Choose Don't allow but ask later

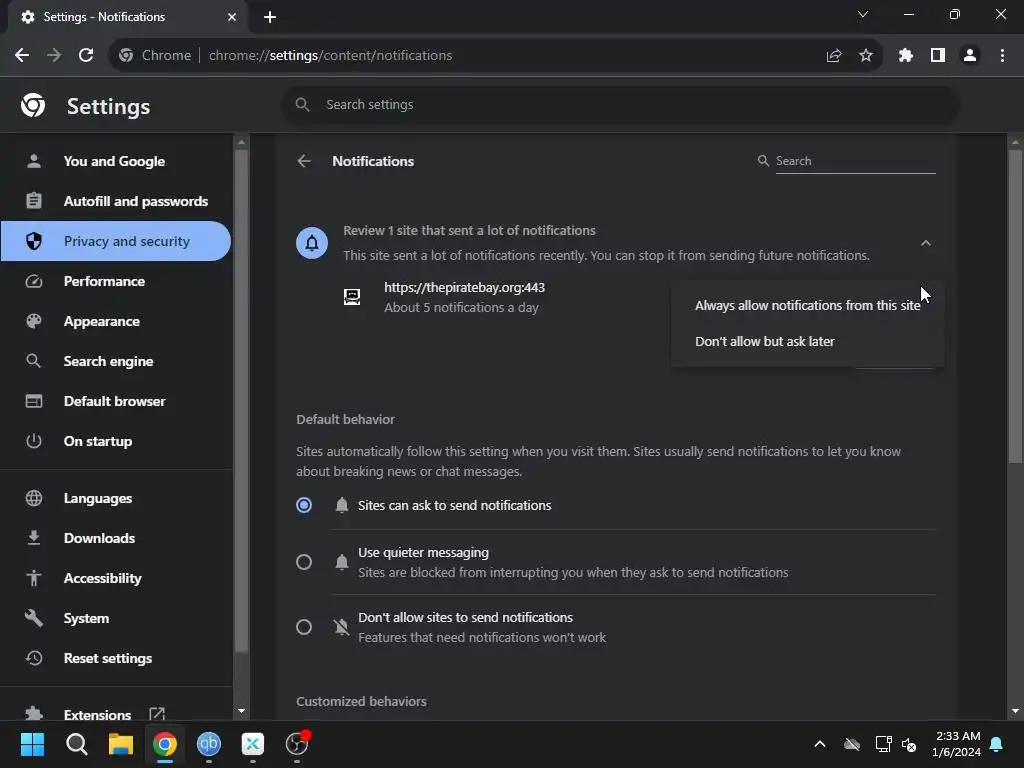pyautogui.click(x=808, y=342)
